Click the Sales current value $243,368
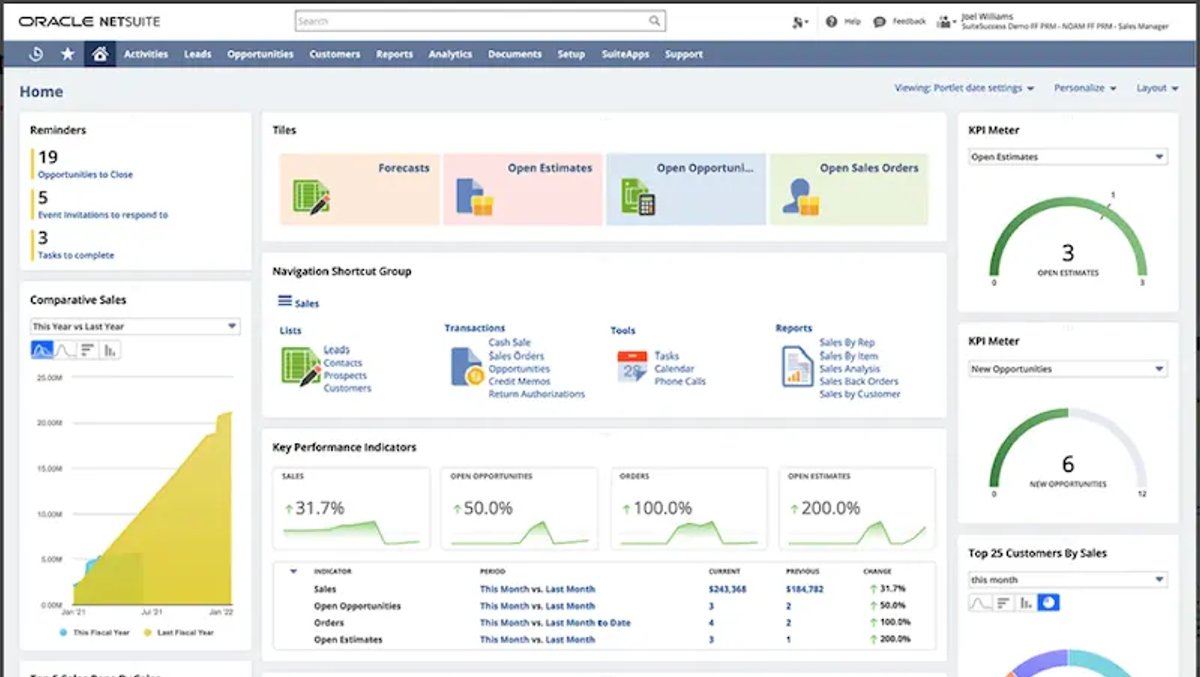The image size is (1200, 677). (x=727, y=589)
